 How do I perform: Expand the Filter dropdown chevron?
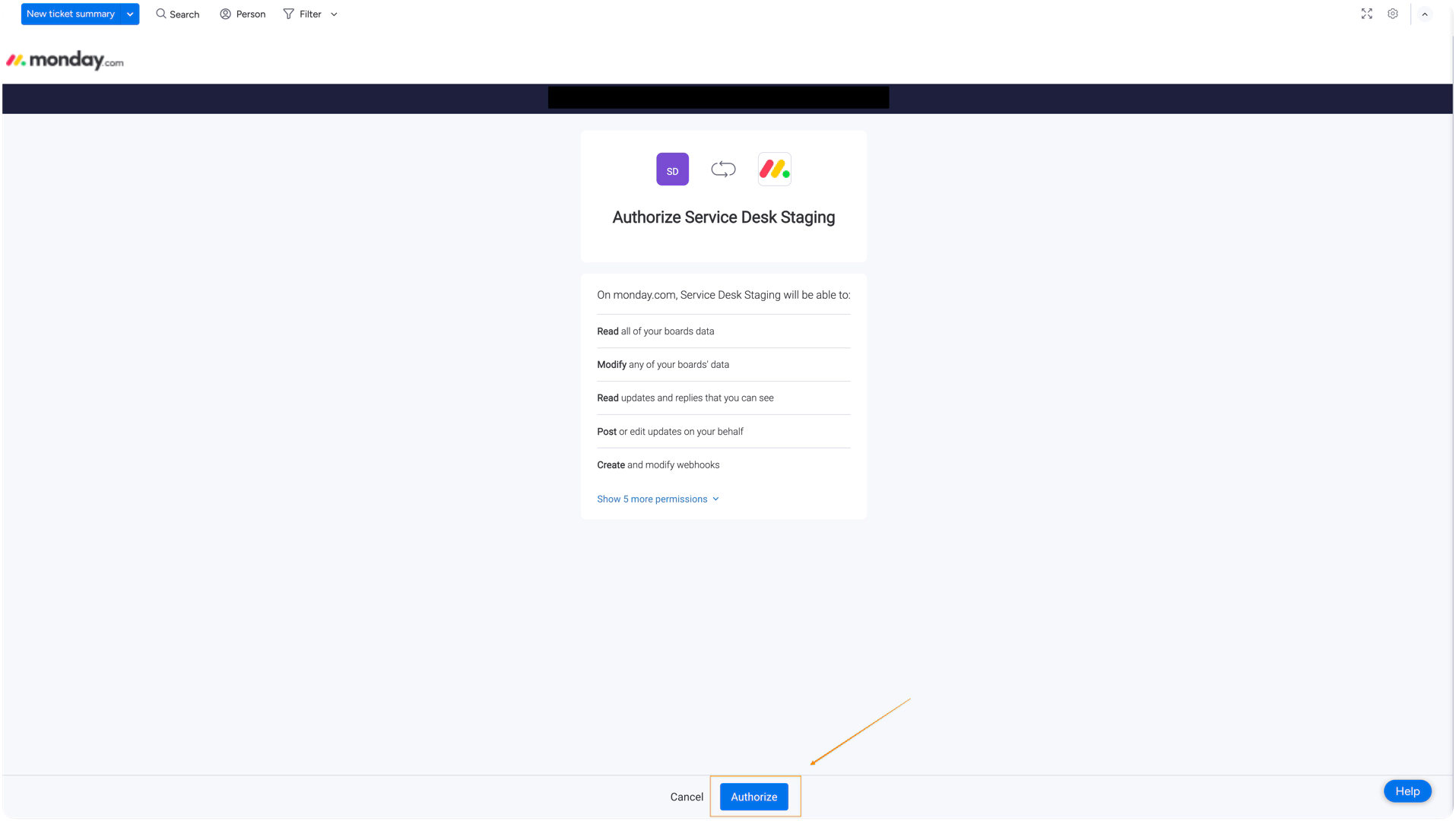click(334, 14)
